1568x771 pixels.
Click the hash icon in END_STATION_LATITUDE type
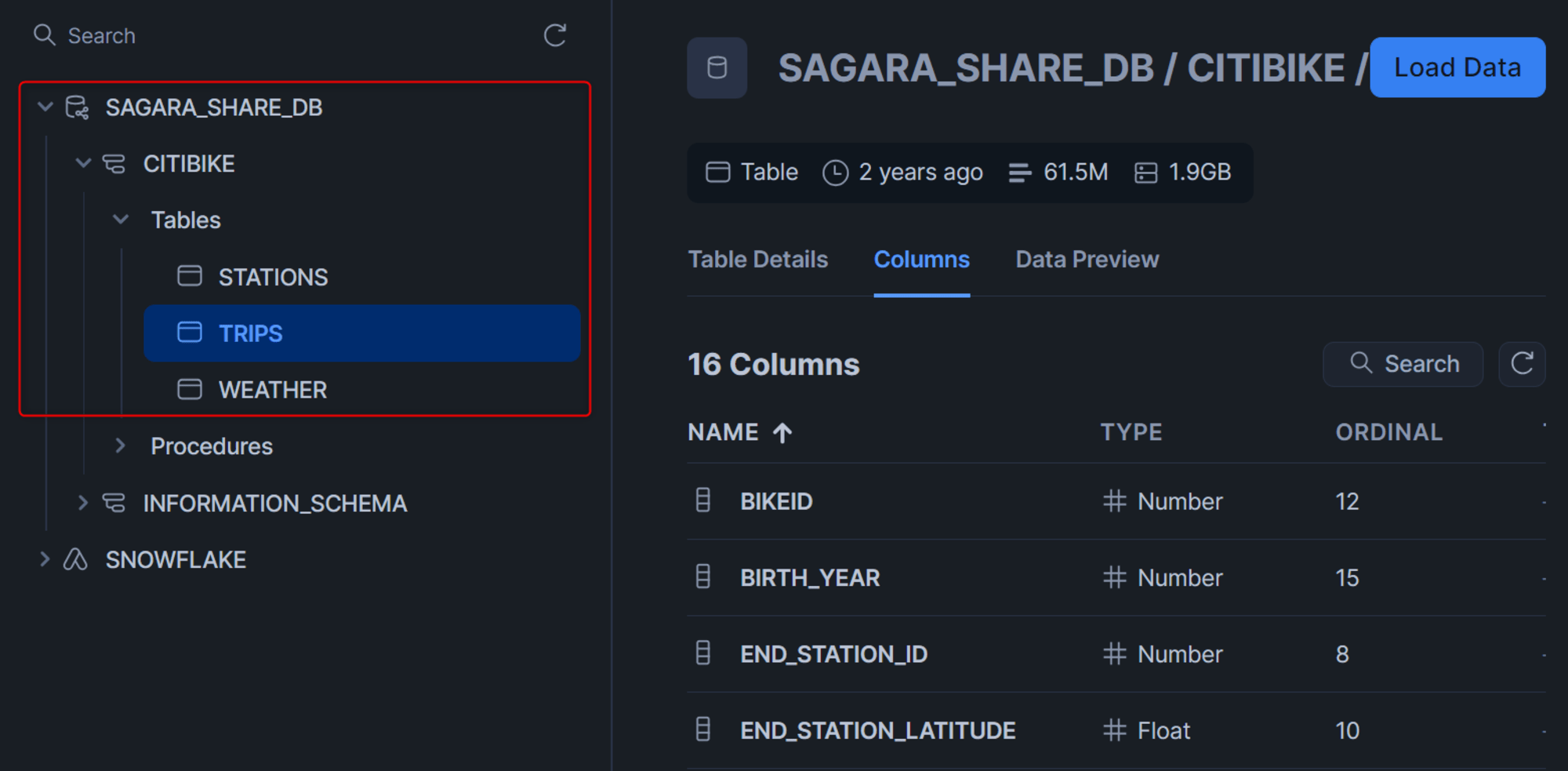1114,730
